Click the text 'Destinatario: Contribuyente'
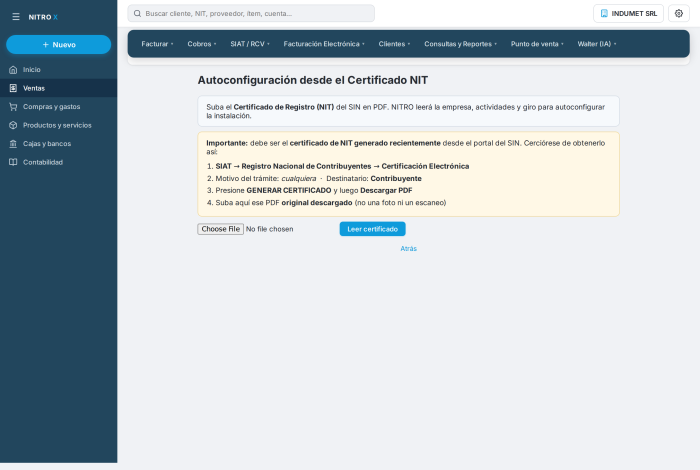The image size is (700, 470). coord(374,179)
